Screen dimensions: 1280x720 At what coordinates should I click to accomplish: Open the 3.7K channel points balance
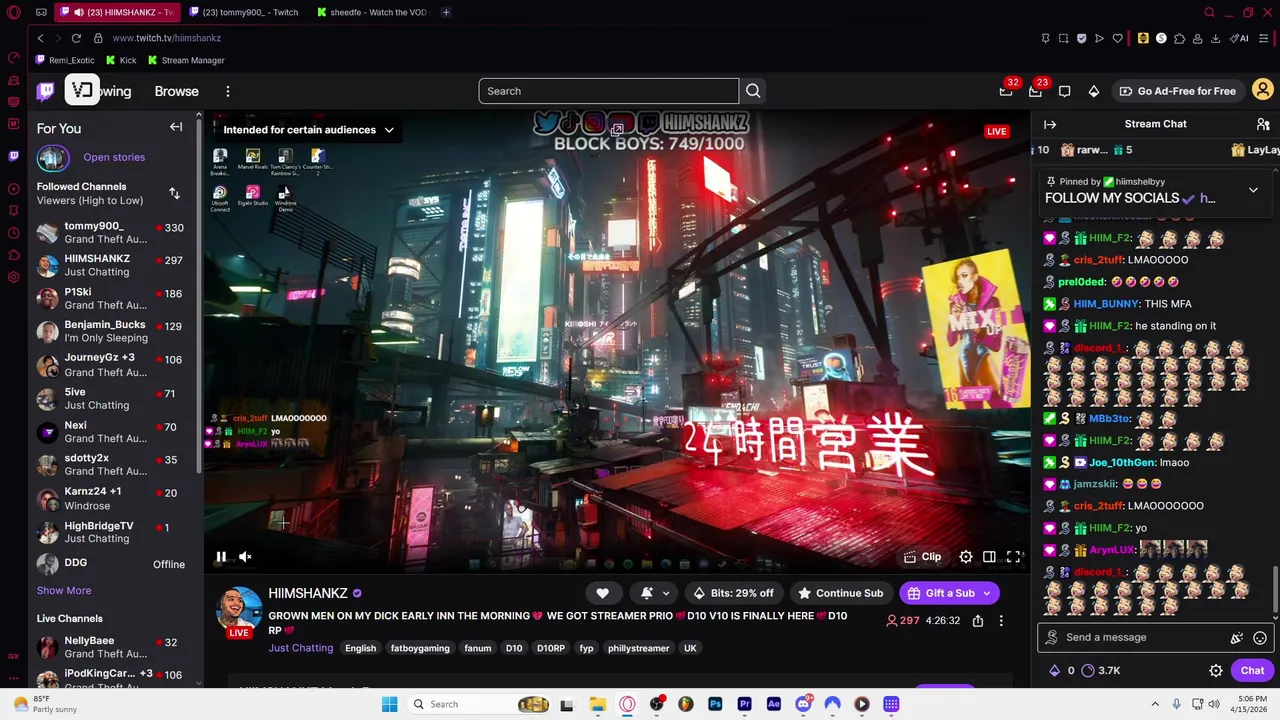[x=1102, y=671]
